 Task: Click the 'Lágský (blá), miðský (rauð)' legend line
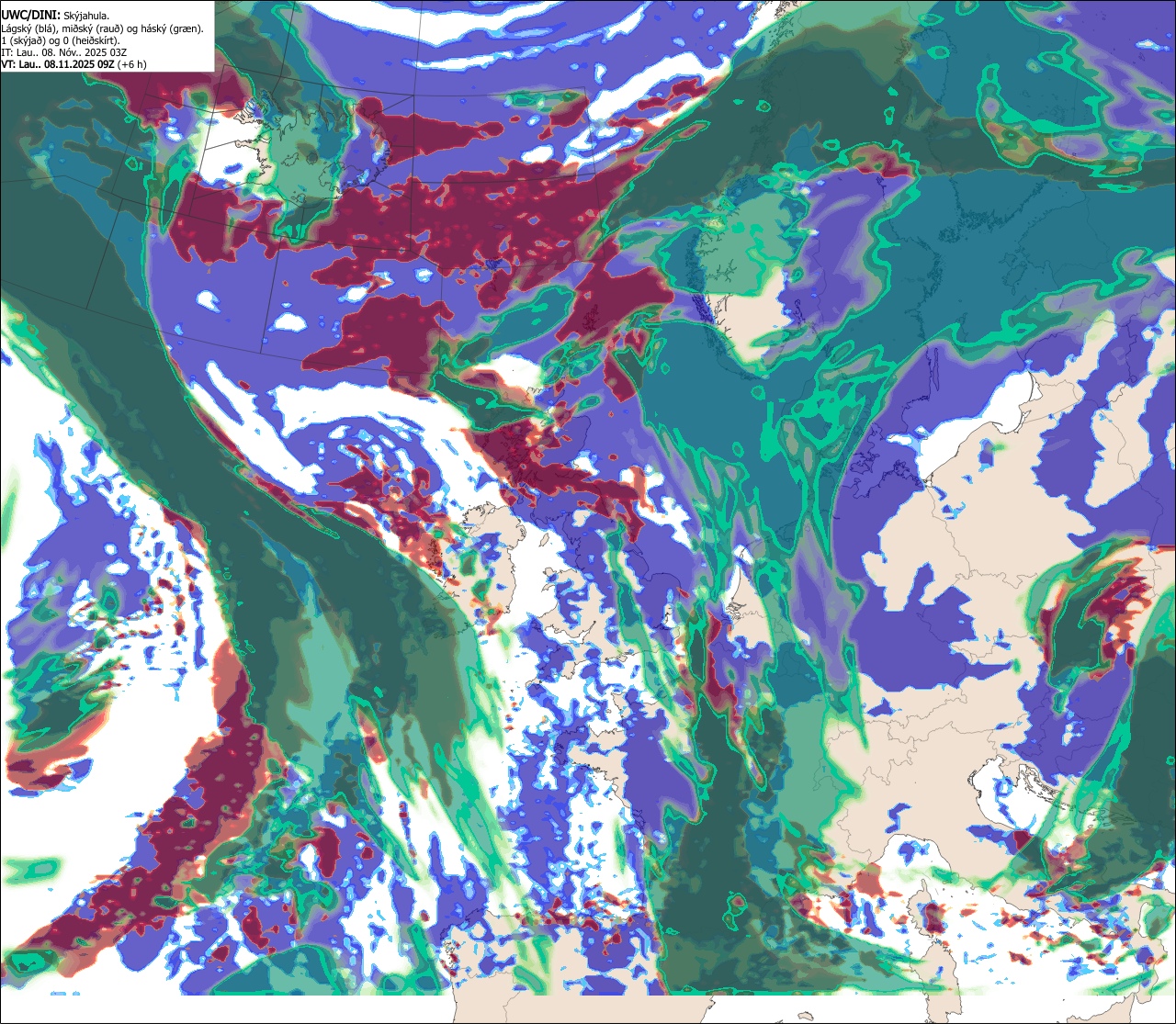pos(102,28)
